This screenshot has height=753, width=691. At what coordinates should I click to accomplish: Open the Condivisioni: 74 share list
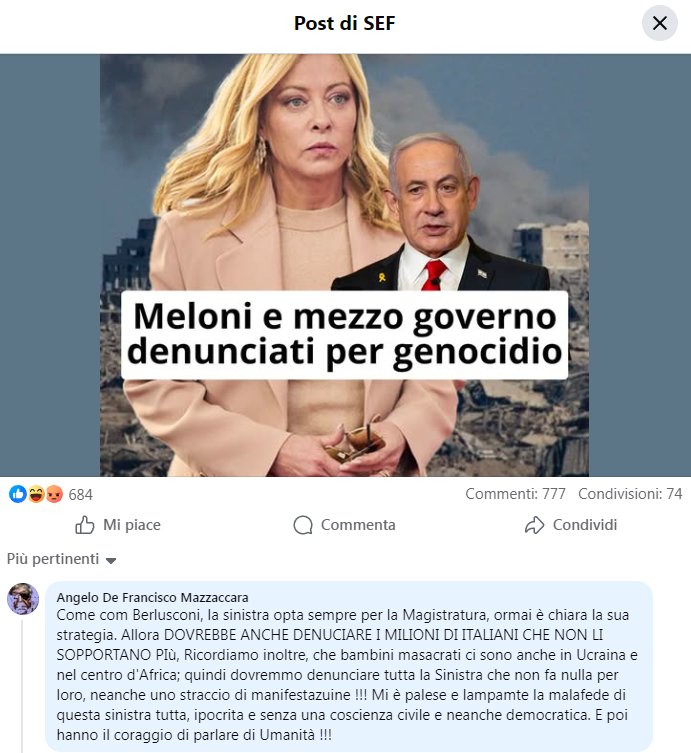[630, 494]
